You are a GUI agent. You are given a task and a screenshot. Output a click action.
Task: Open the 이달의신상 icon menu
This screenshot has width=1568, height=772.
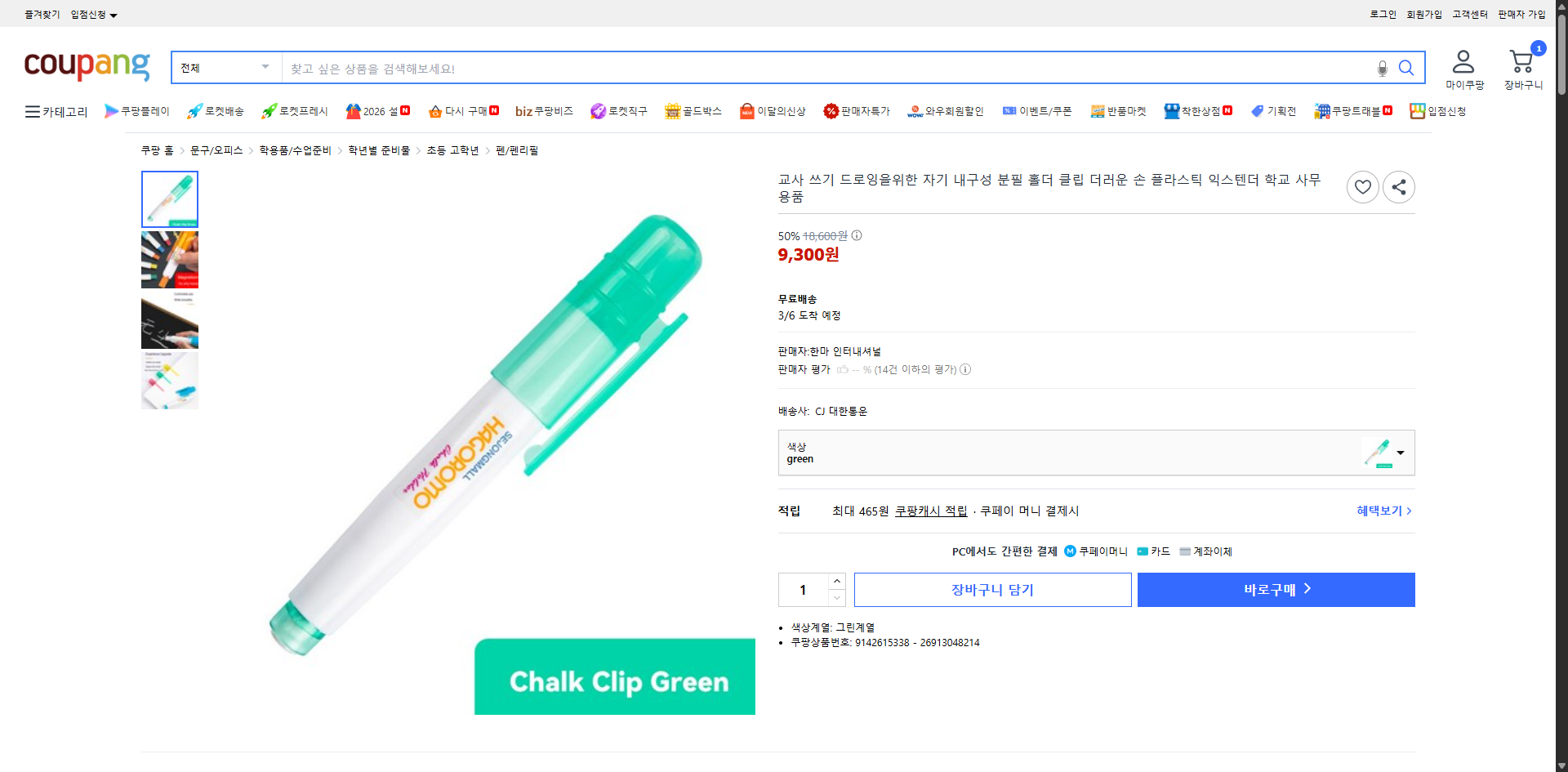746,111
